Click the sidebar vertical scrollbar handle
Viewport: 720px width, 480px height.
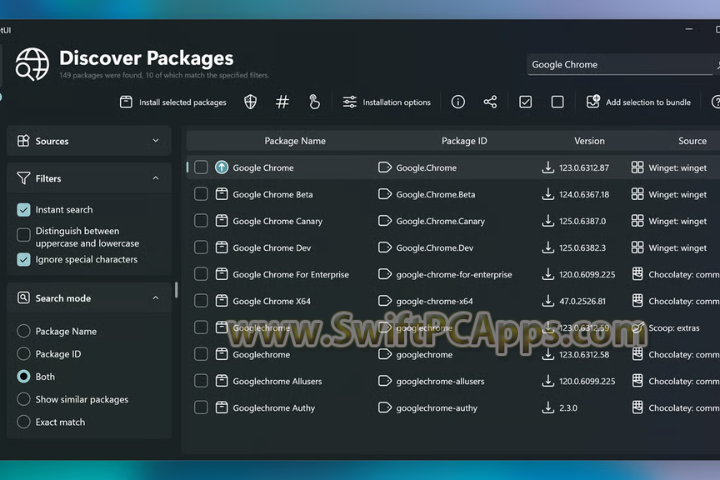point(176,290)
